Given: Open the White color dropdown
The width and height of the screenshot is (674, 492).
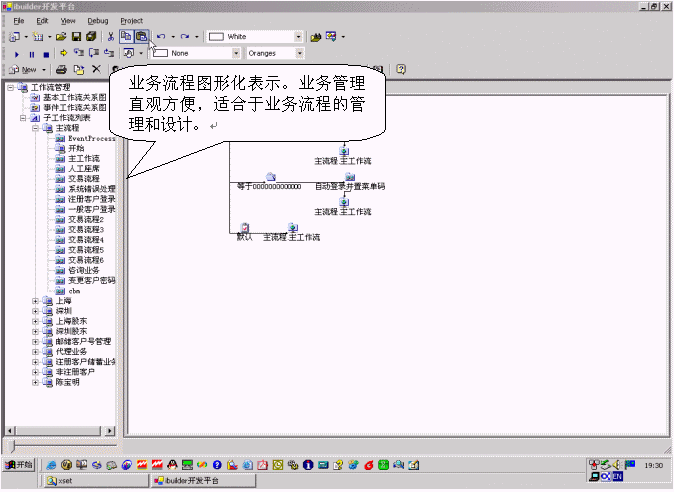Looking at the screenshot, I should tap(298, 37).
